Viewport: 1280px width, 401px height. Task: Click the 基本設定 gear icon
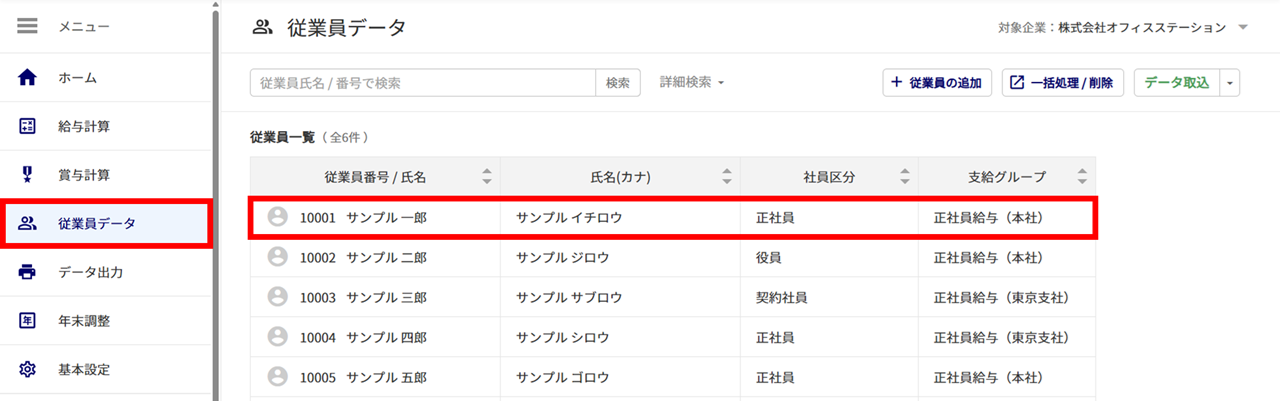pyautogui.click(x=28, y=370)
